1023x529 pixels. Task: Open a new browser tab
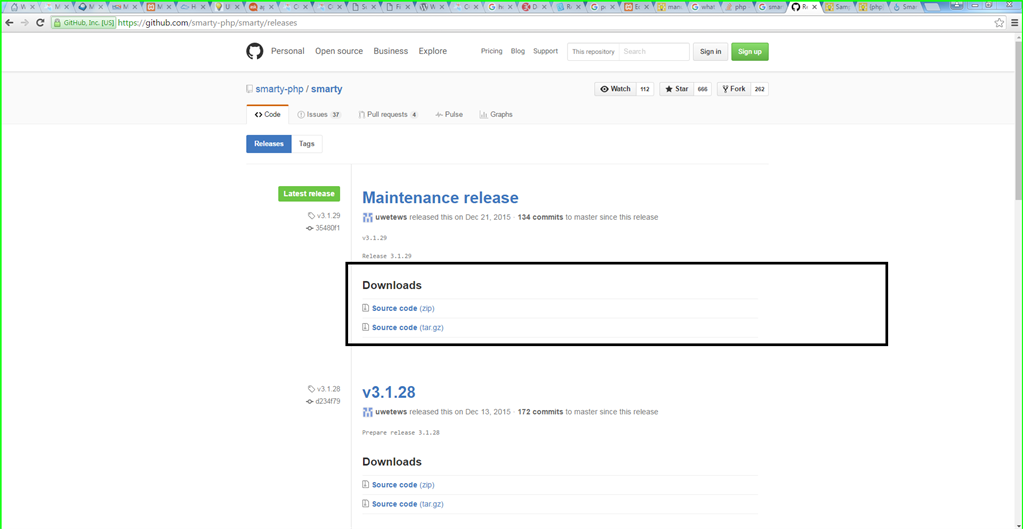933,7
